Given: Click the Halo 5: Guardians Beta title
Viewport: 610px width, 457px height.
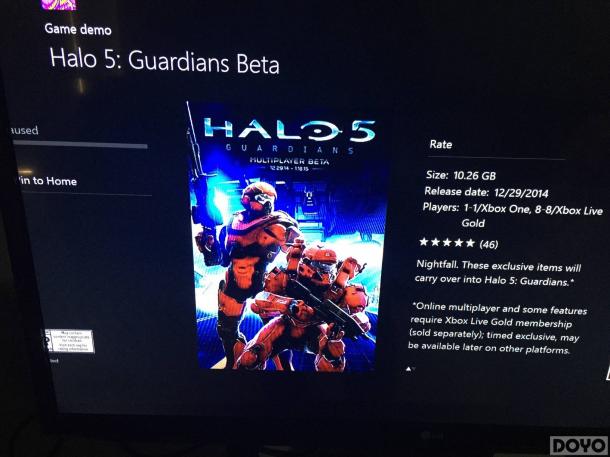Looking at the screenshot, I should pyautogui.click(x=164, y=60).
